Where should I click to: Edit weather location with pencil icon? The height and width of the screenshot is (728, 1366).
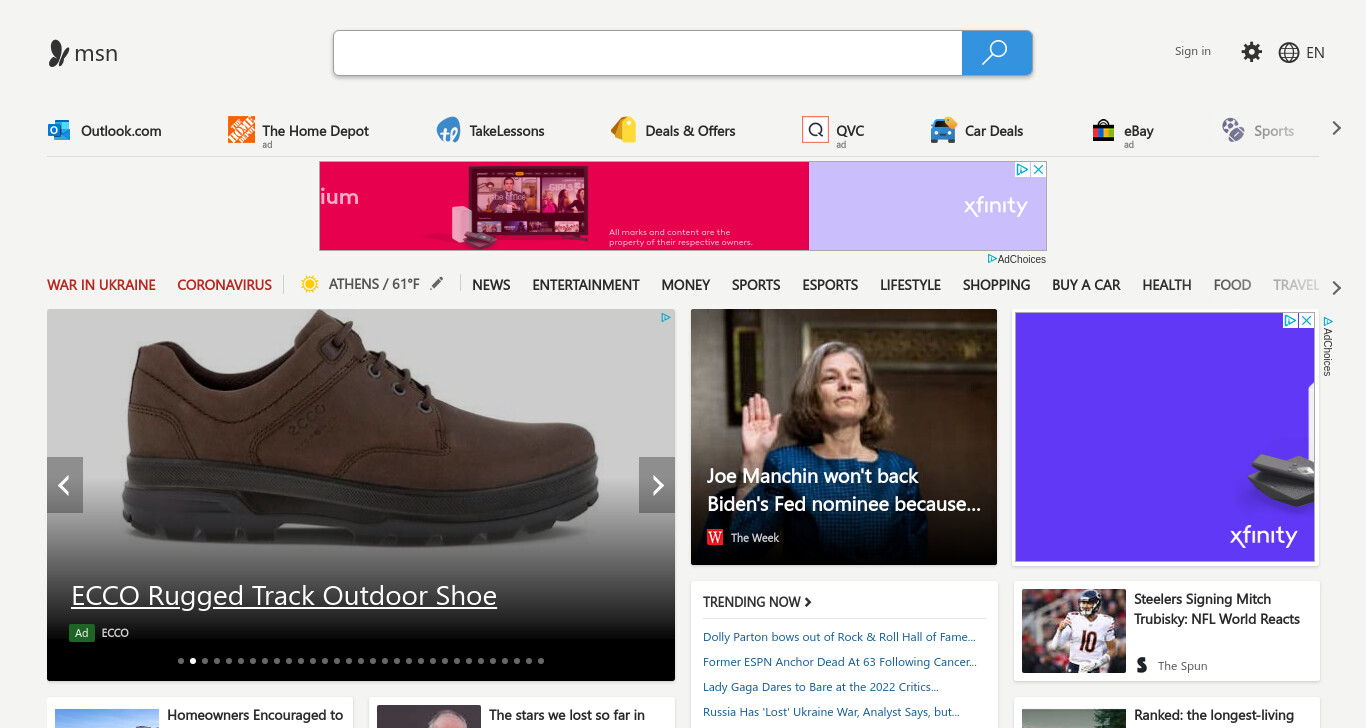point(436,284)
